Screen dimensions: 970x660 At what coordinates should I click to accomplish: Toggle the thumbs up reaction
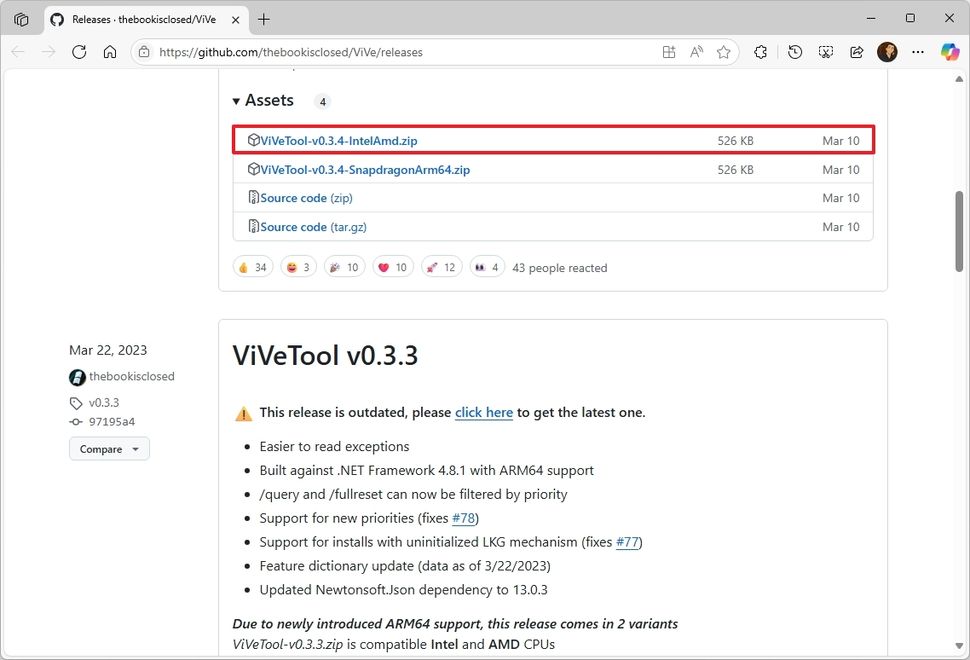pos(252,267)
